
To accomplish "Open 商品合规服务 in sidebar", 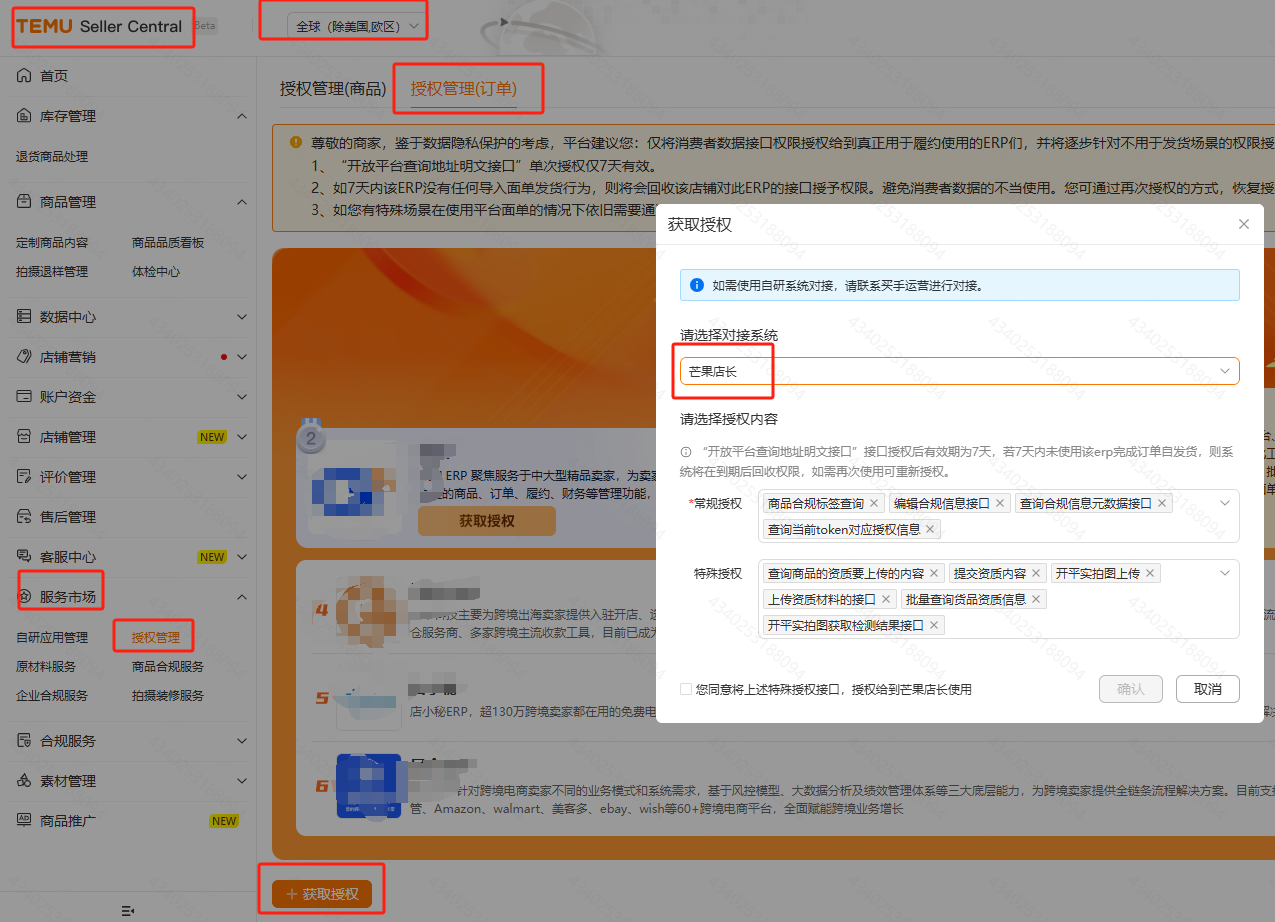I will tap(168, 666).
